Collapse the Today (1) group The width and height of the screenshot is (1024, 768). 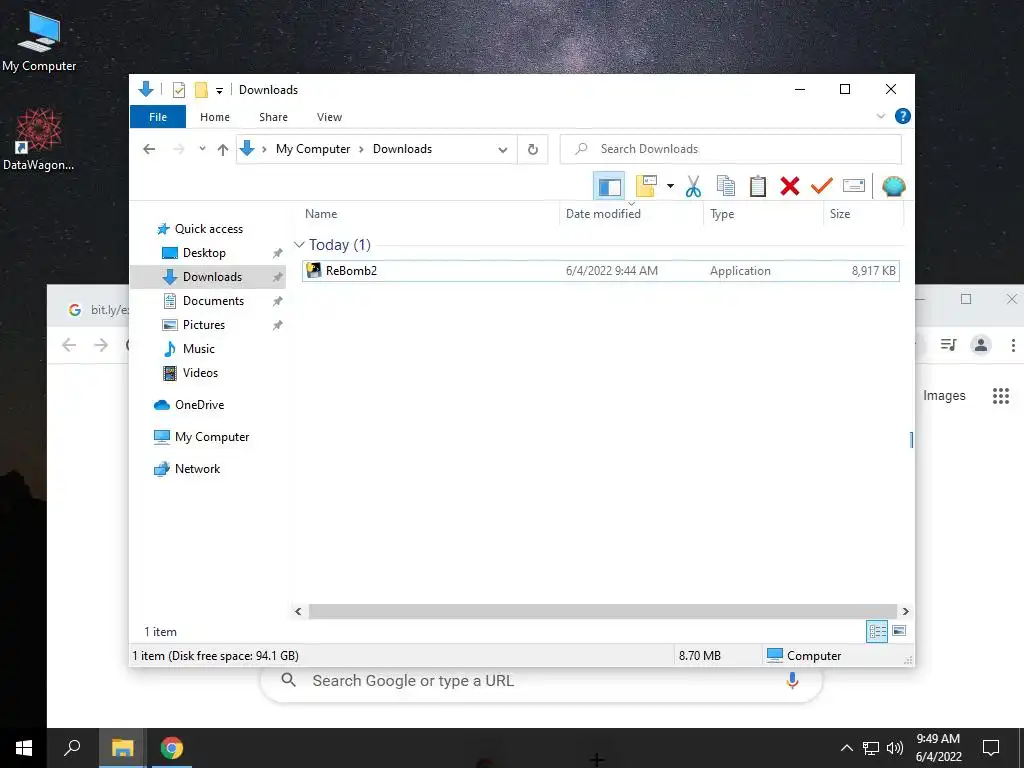(x=299, y=245)
